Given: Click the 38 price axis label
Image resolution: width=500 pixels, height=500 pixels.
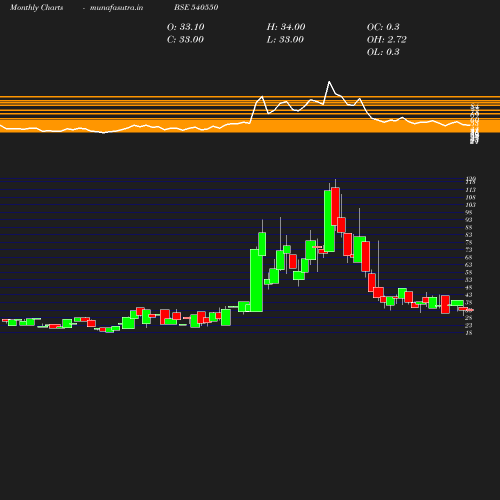Looking at the screenshot, I should tap(469, 303).
